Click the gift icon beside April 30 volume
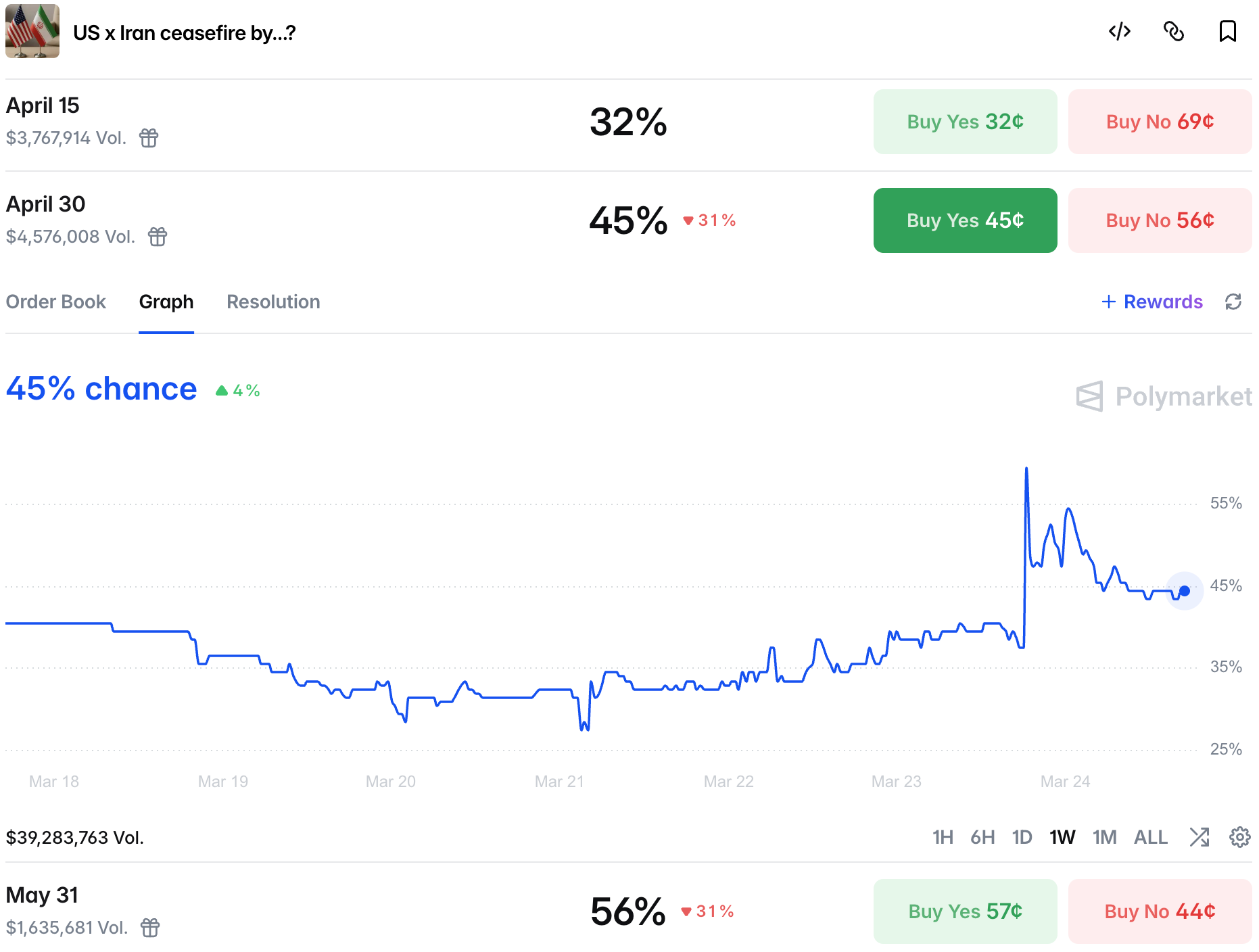The image size is (1259, 952). (x=158, y=237)
